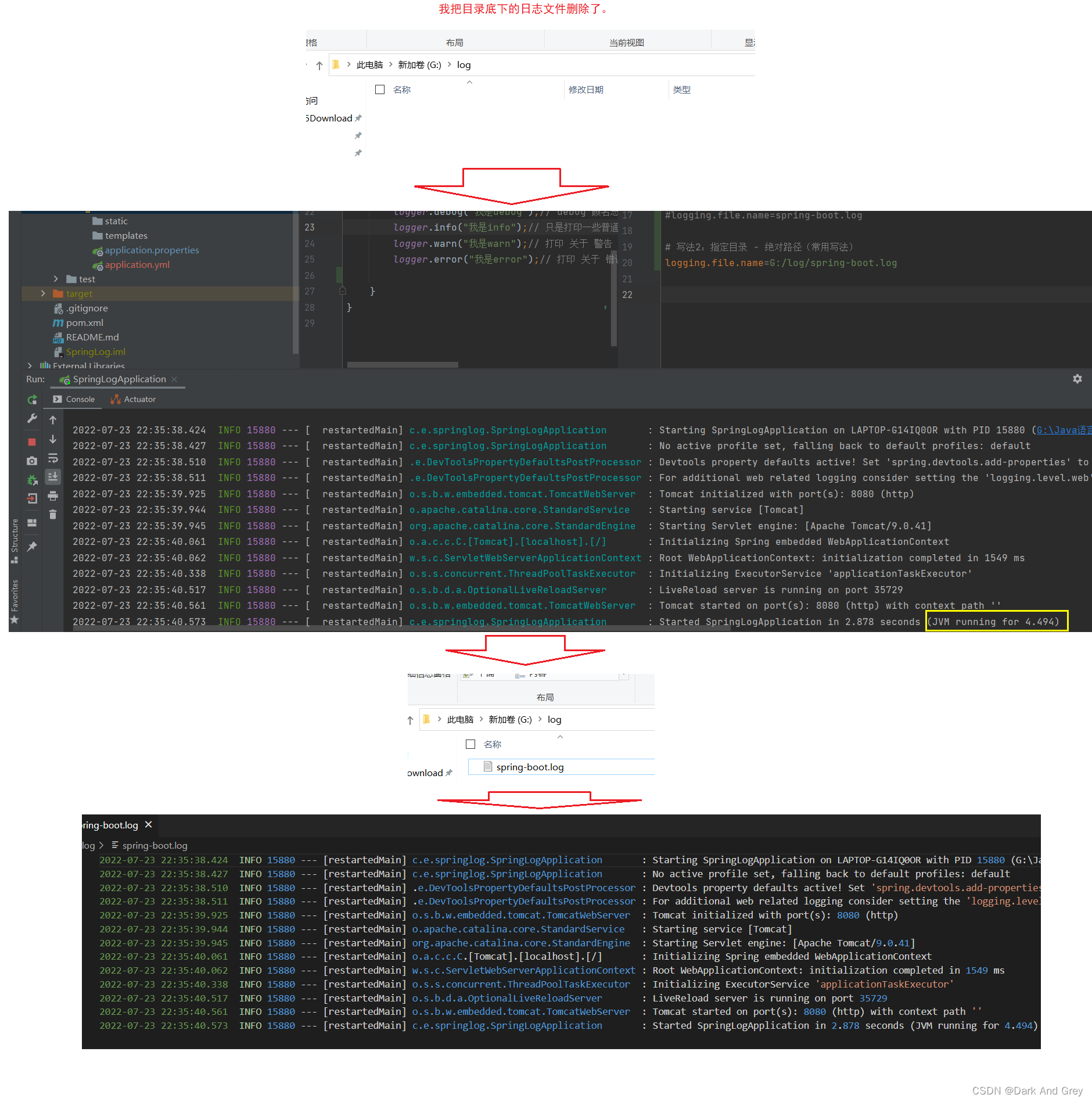Expand the target folder in project tree
The height and width of the screenshot is (1102, 1092).
pyautogui.click(x=43, y=294)
